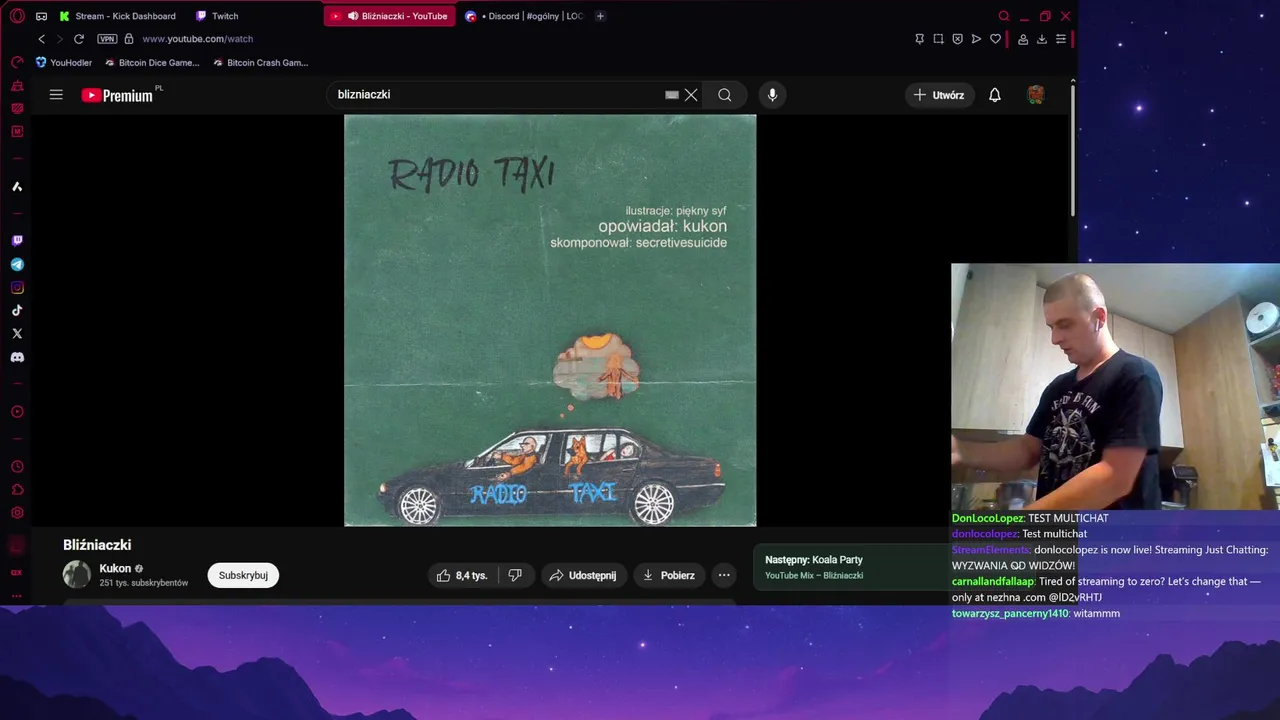Click the Pobierz download button
The height and width of the screenshot is (720, 1280).
tap(668, 575)
